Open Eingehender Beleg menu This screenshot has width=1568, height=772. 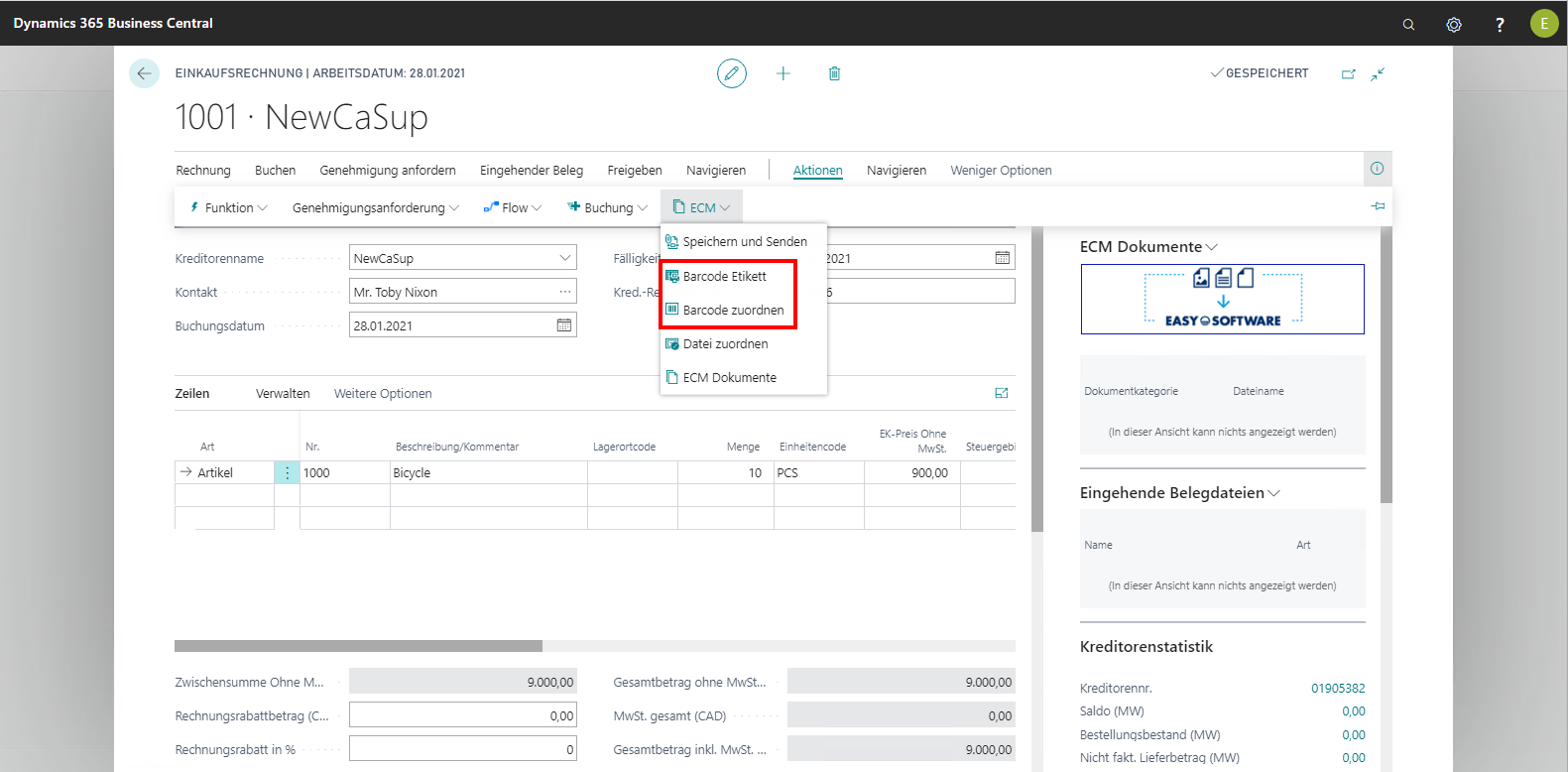coord(532,170)
